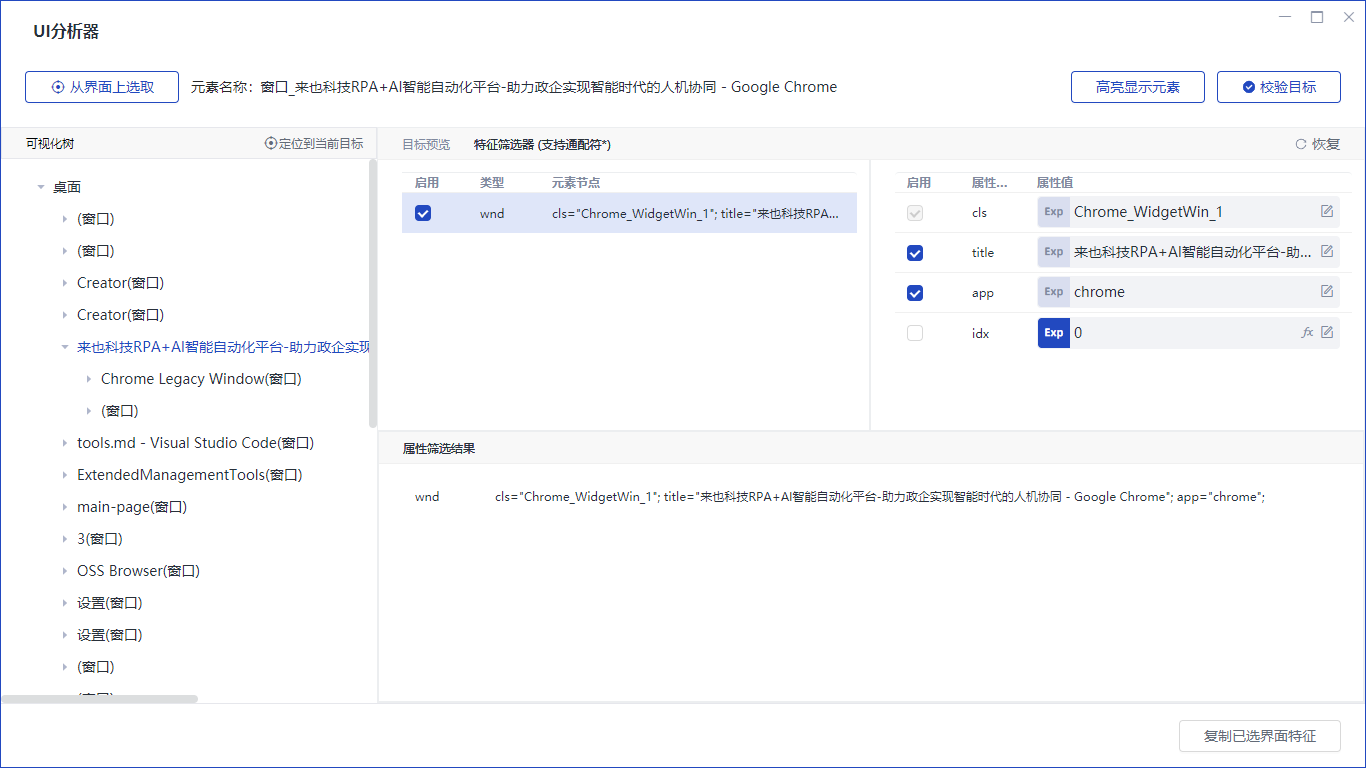Click the fx function icon in idx row

[x=1307, y=332]
